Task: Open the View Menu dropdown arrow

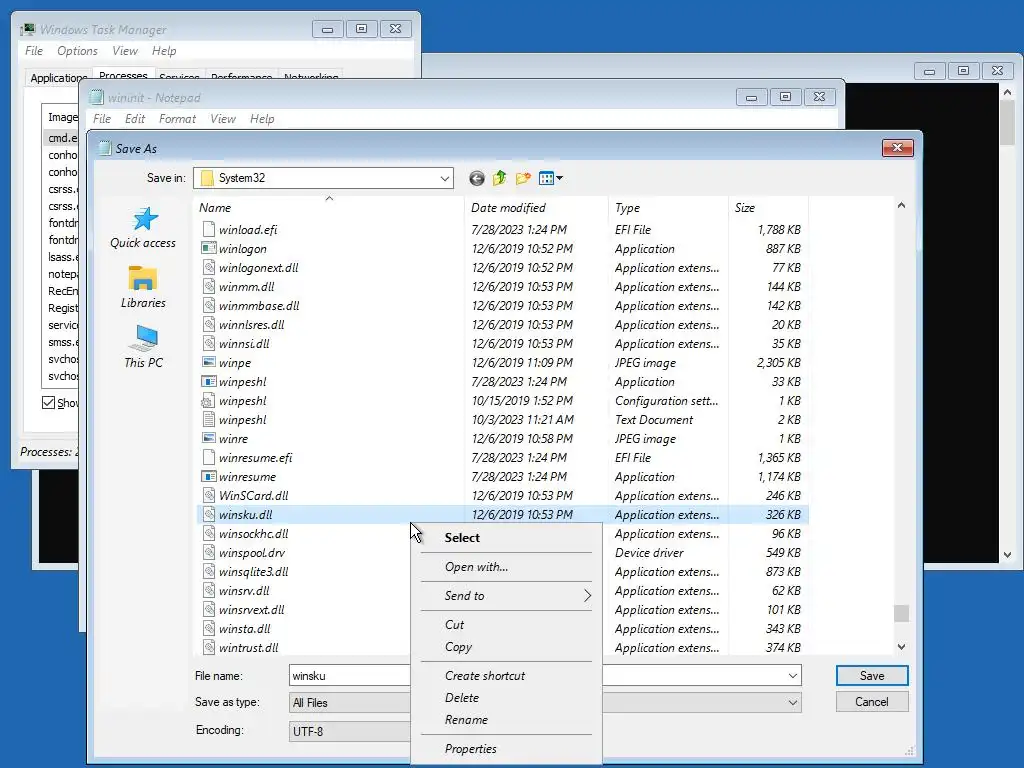Action: (560, 178)
